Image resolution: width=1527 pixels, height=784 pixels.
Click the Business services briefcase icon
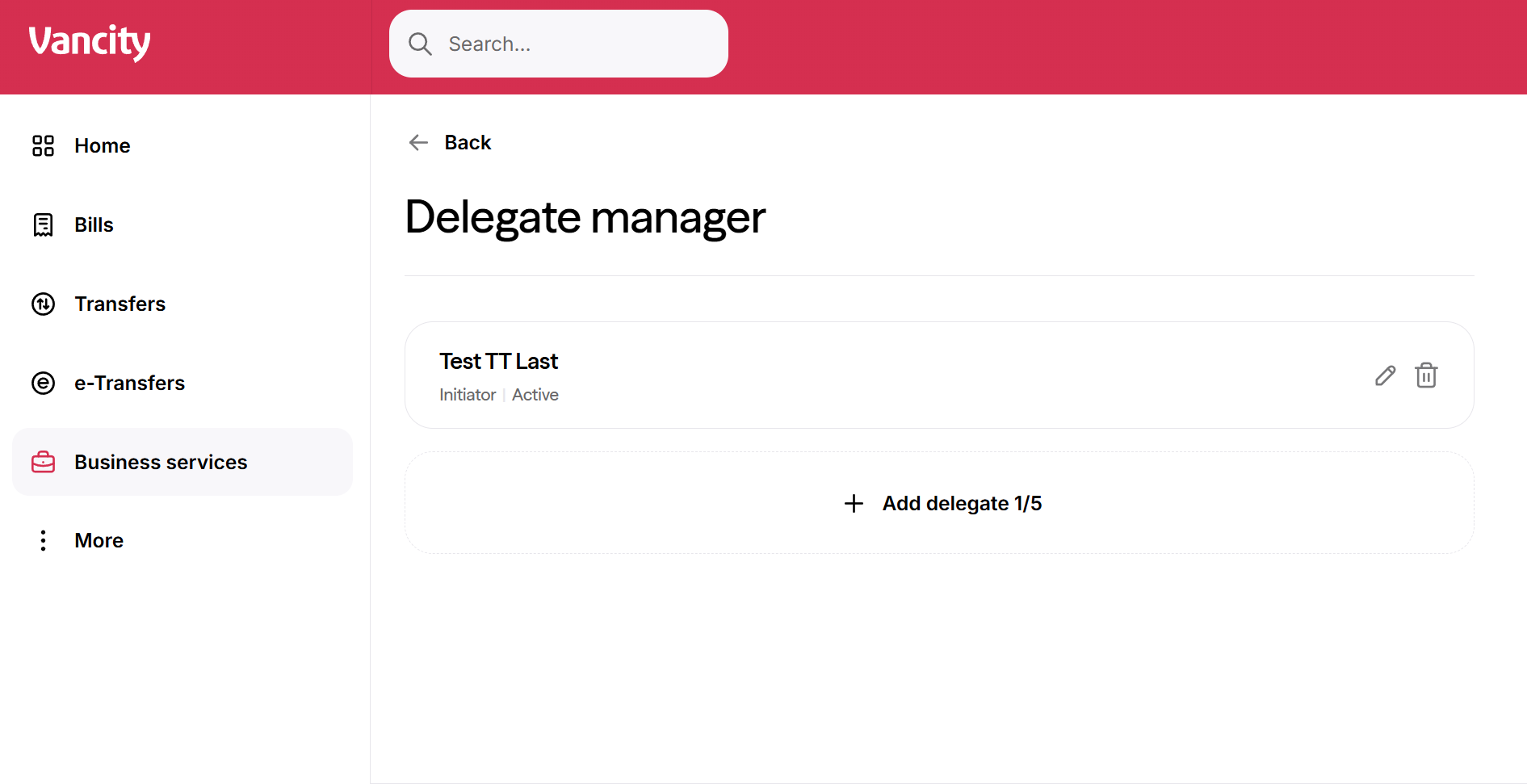click(x=43, y=462)
